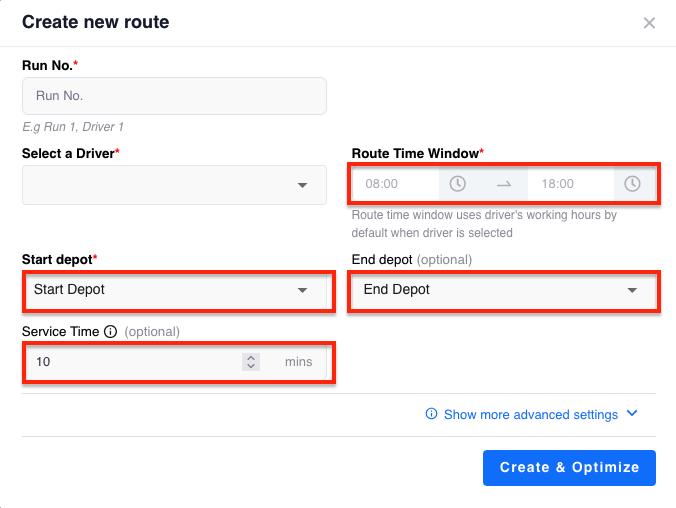Click the arrow between route times
This screenshot has width=676, height=508.
point(504,184)
